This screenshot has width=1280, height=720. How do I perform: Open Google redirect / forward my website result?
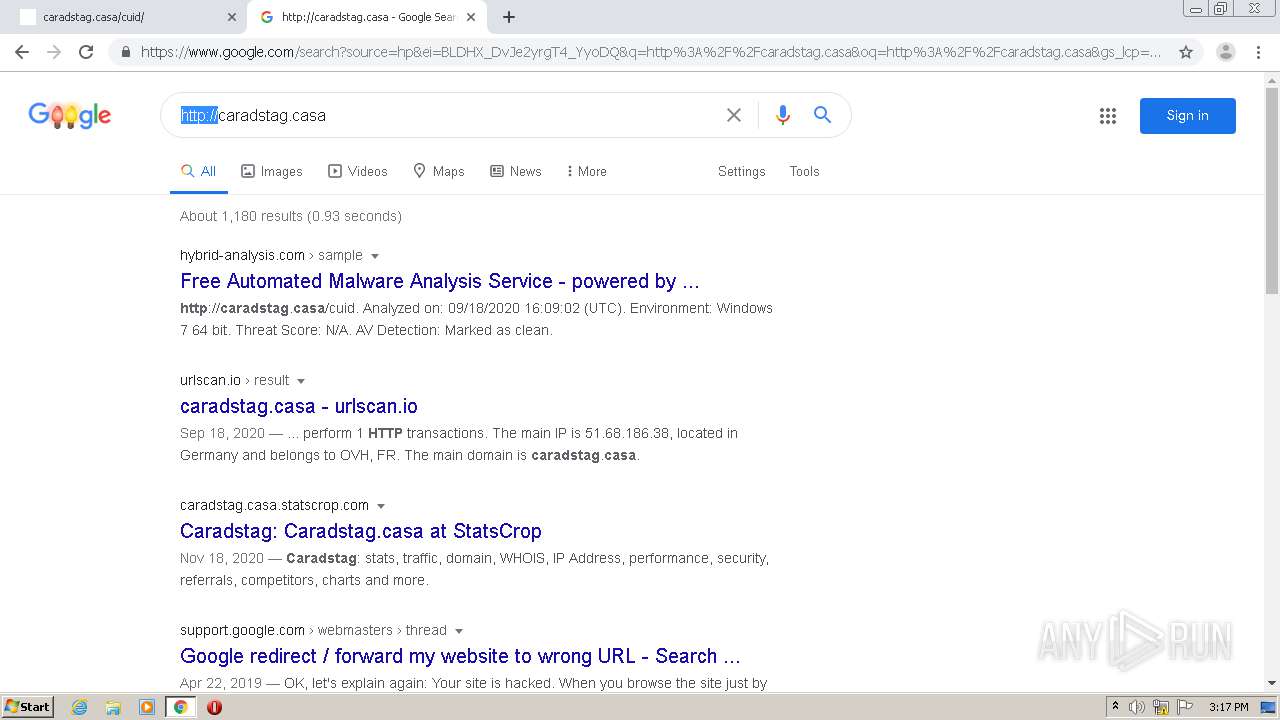tap(460, 656)
